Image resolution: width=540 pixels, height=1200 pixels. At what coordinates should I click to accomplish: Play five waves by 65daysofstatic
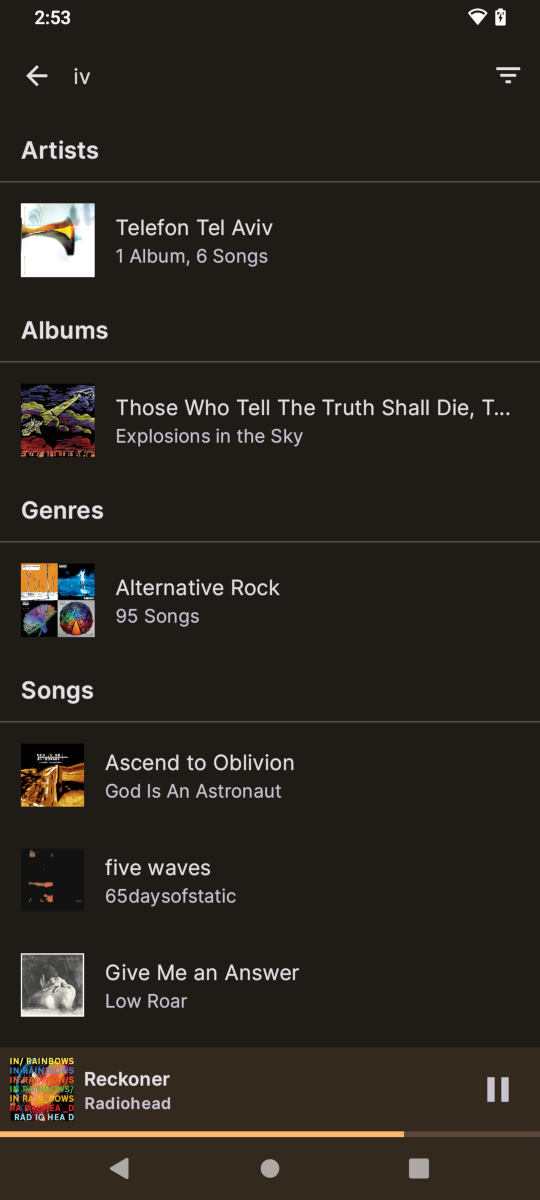coord(270,880)
